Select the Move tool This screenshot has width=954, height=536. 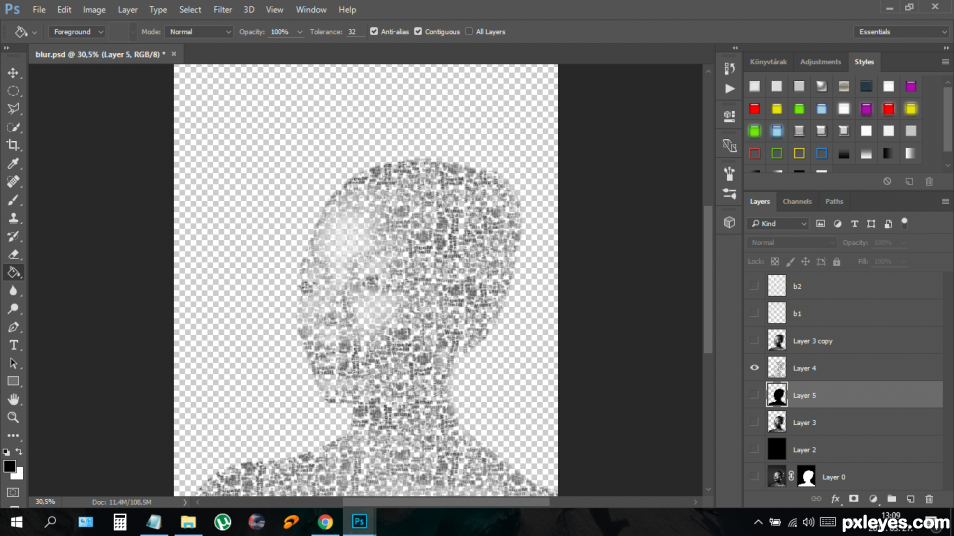click(13, 73)
